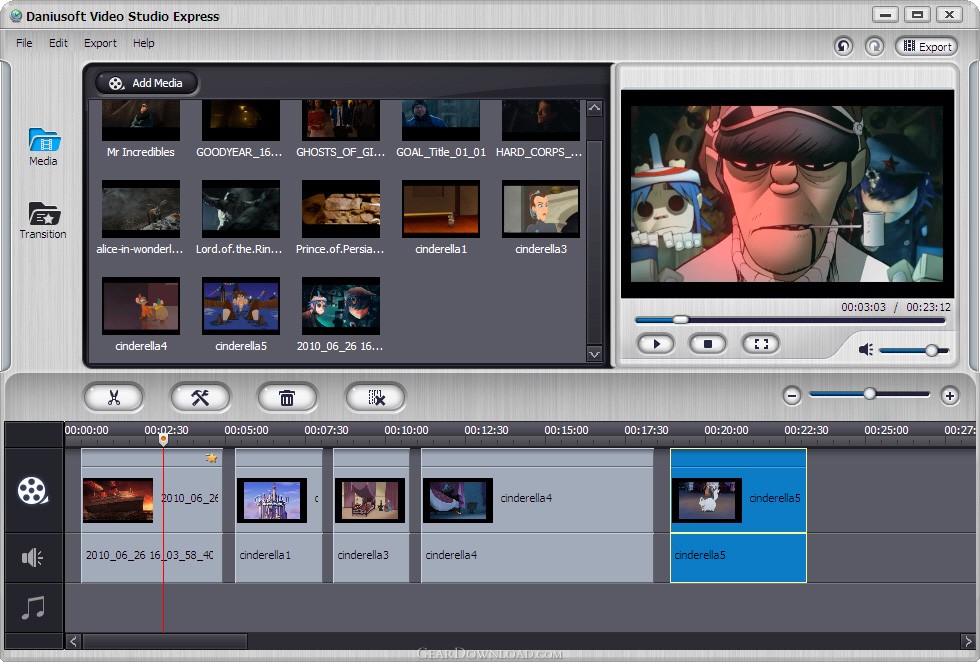Open the Help menu
This screenshot has width=980, height=662.
[143, 43]
